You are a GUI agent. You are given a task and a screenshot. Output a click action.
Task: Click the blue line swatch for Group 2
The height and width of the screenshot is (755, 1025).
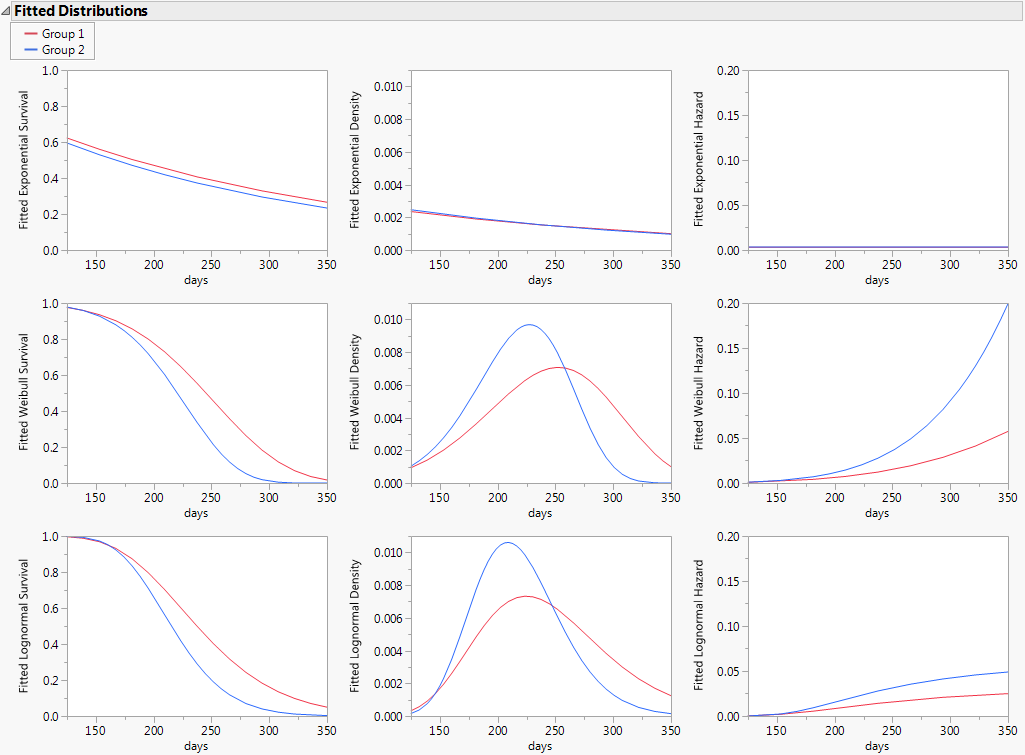[33, 48]
